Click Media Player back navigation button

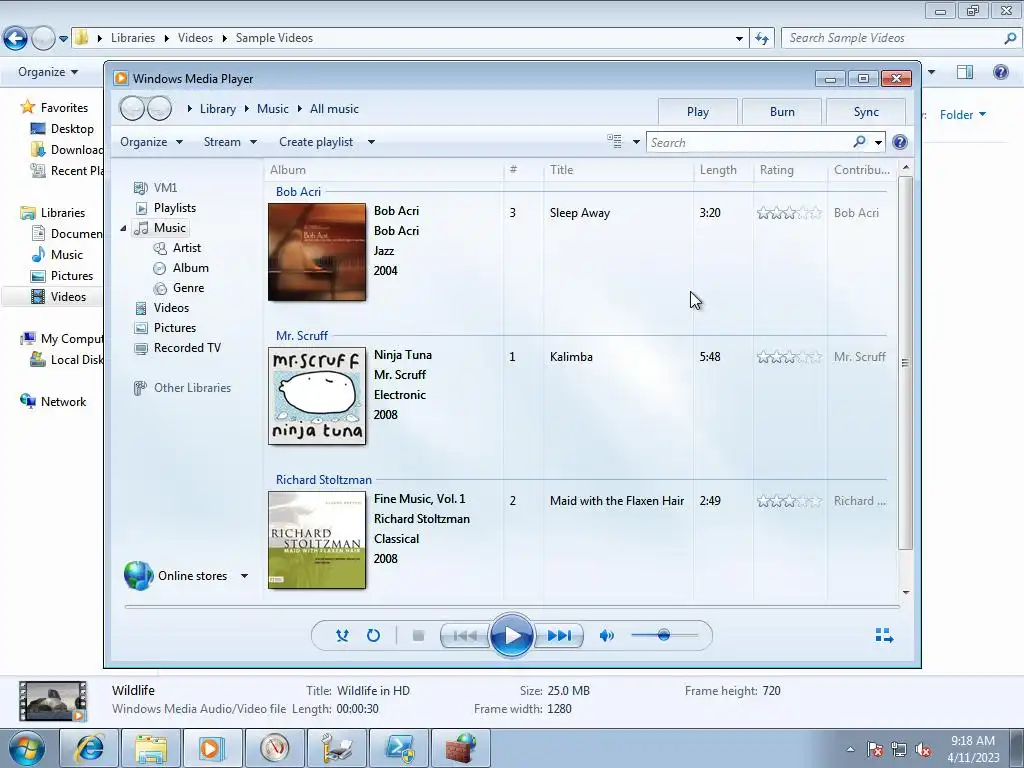(133, 108)
